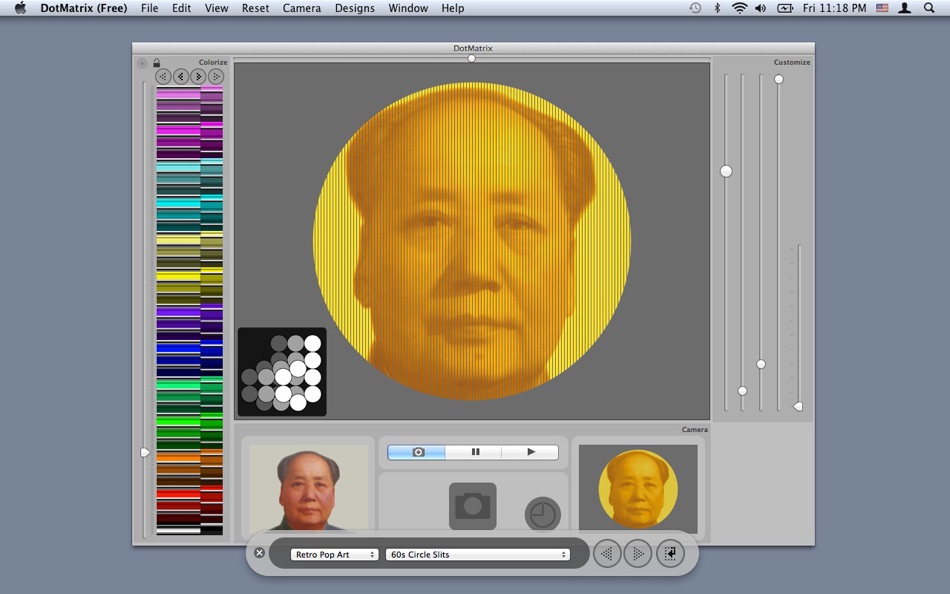
Task: Click the dot pattern thumbnail on the canvas
Action: 282,372
